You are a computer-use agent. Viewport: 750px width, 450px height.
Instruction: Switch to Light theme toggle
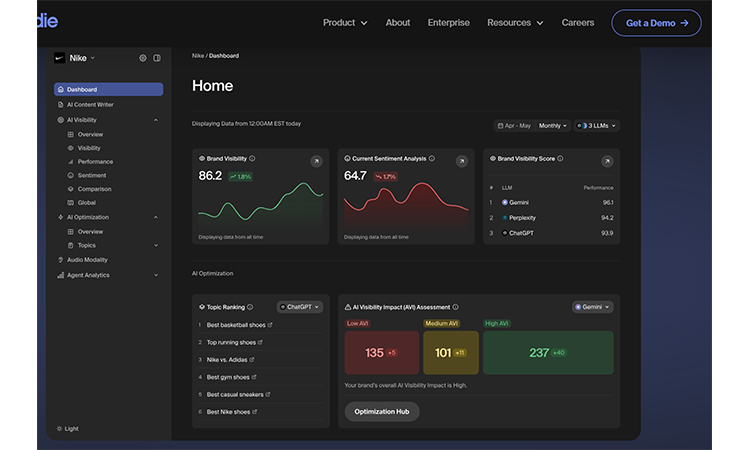(67, 428)
